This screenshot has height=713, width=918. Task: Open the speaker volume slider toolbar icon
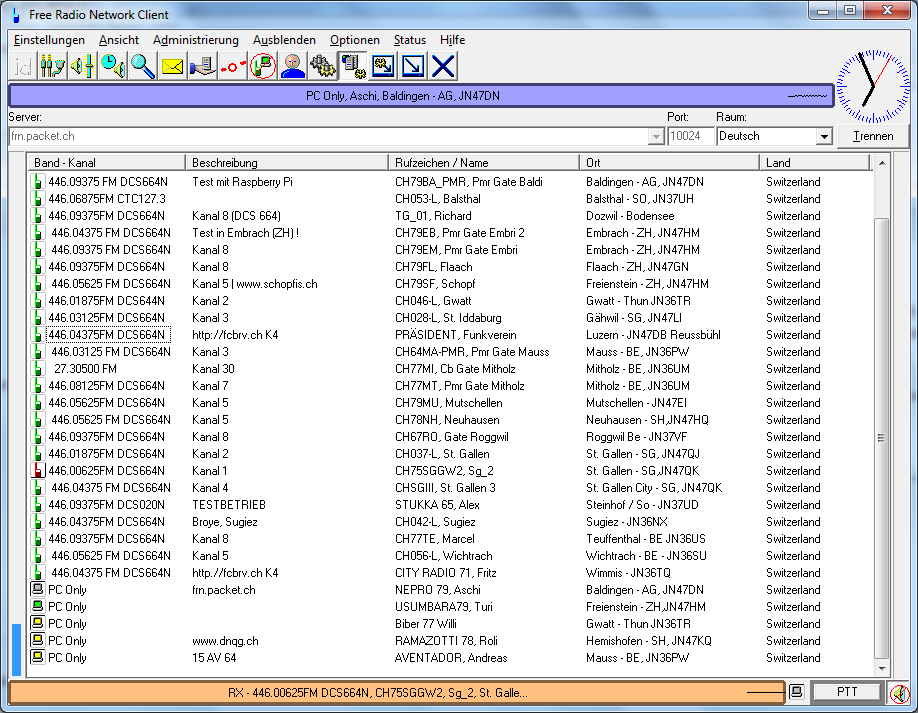pos(83,66)
